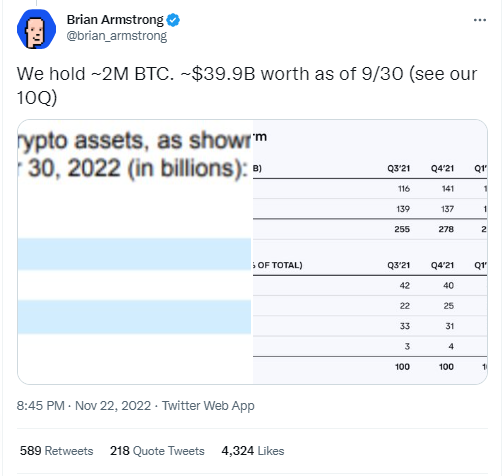Click the upper light blue highlighted row

point(134,254)
